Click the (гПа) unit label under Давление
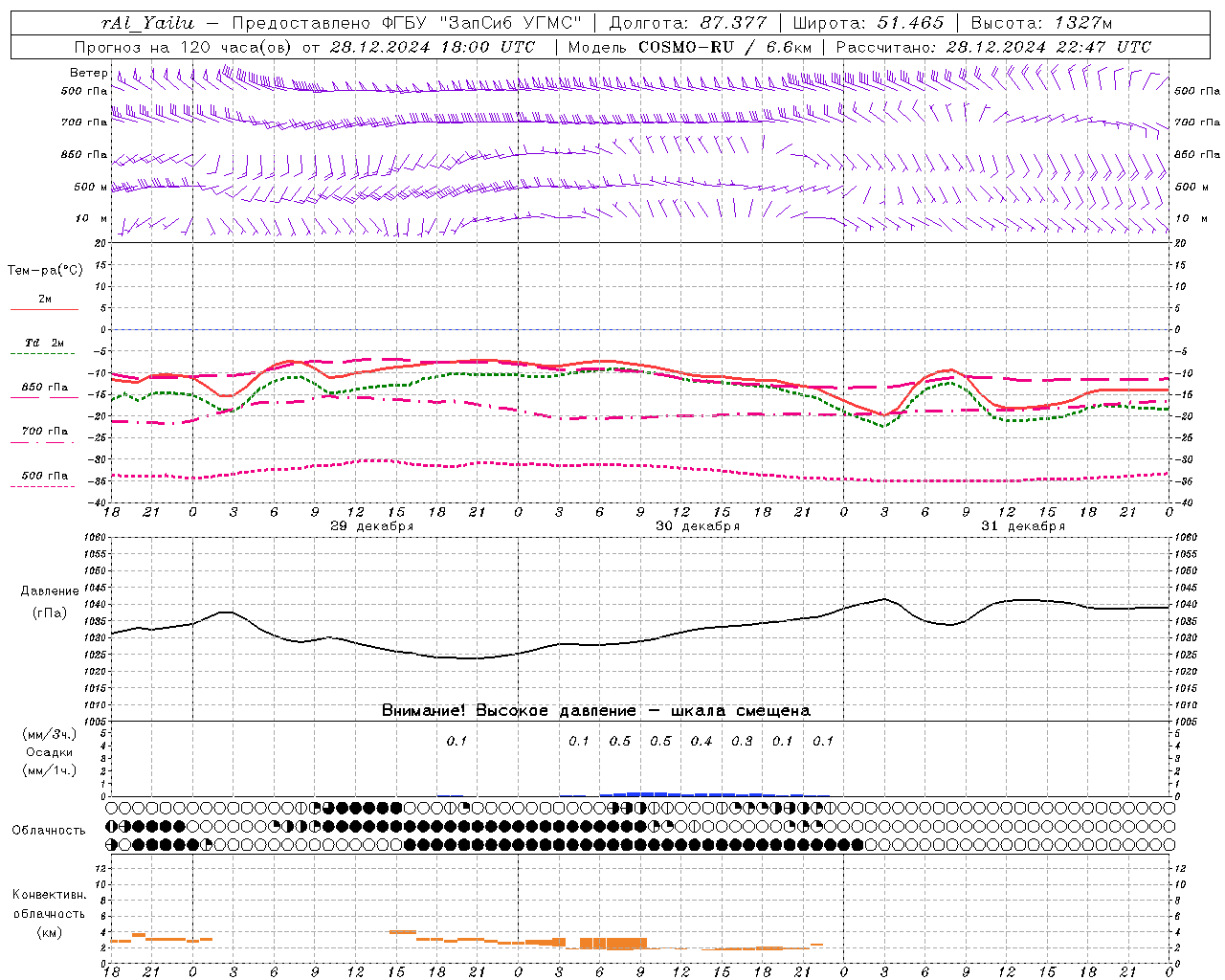 50,612
